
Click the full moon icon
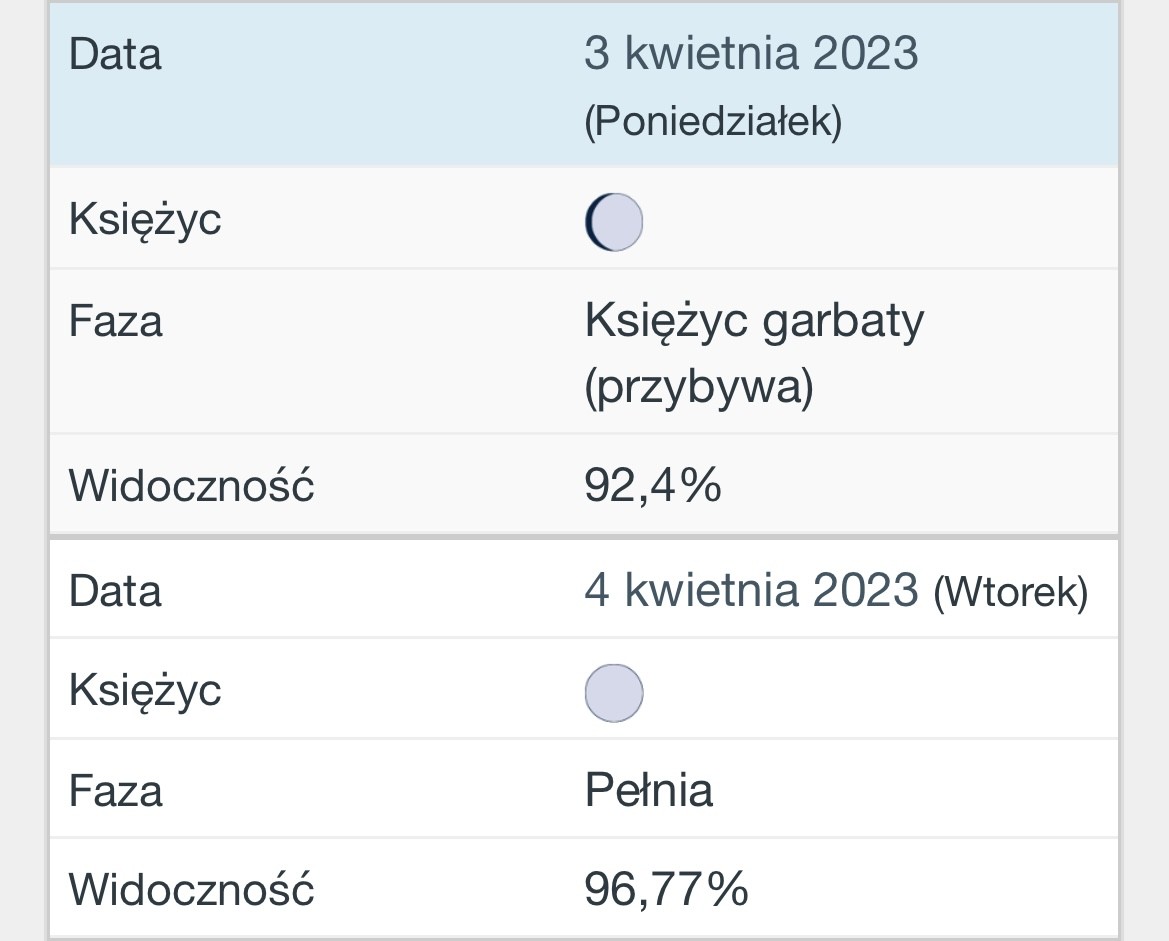coord(613,692)
